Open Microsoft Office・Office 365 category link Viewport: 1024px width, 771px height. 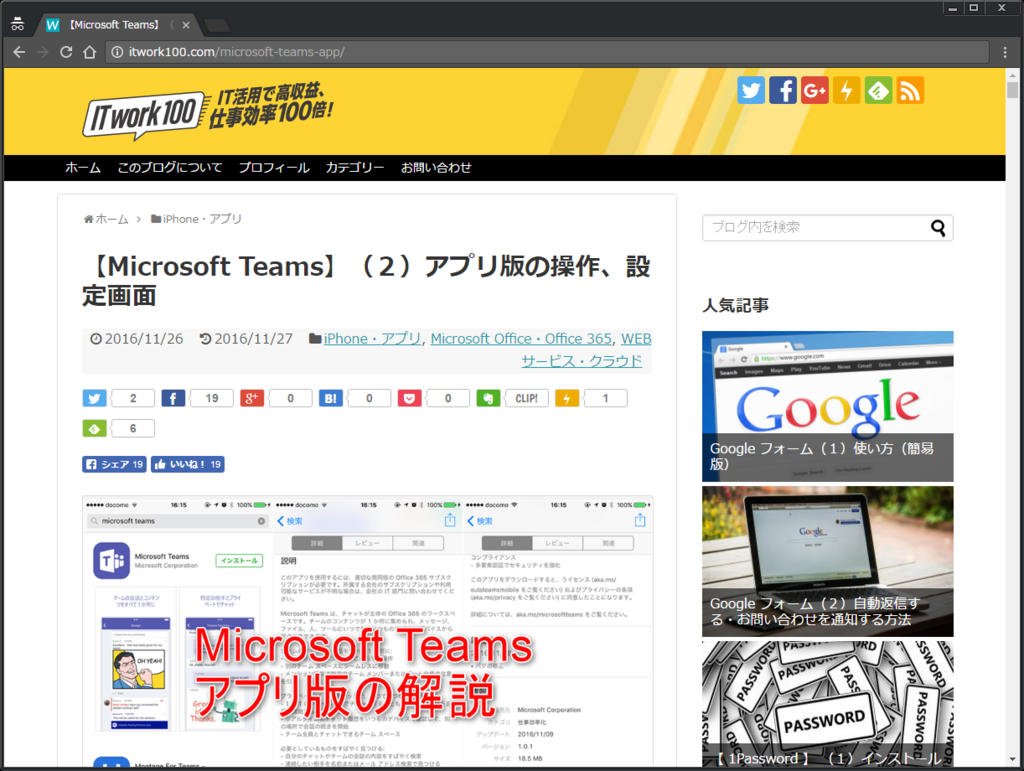(521, 338)
